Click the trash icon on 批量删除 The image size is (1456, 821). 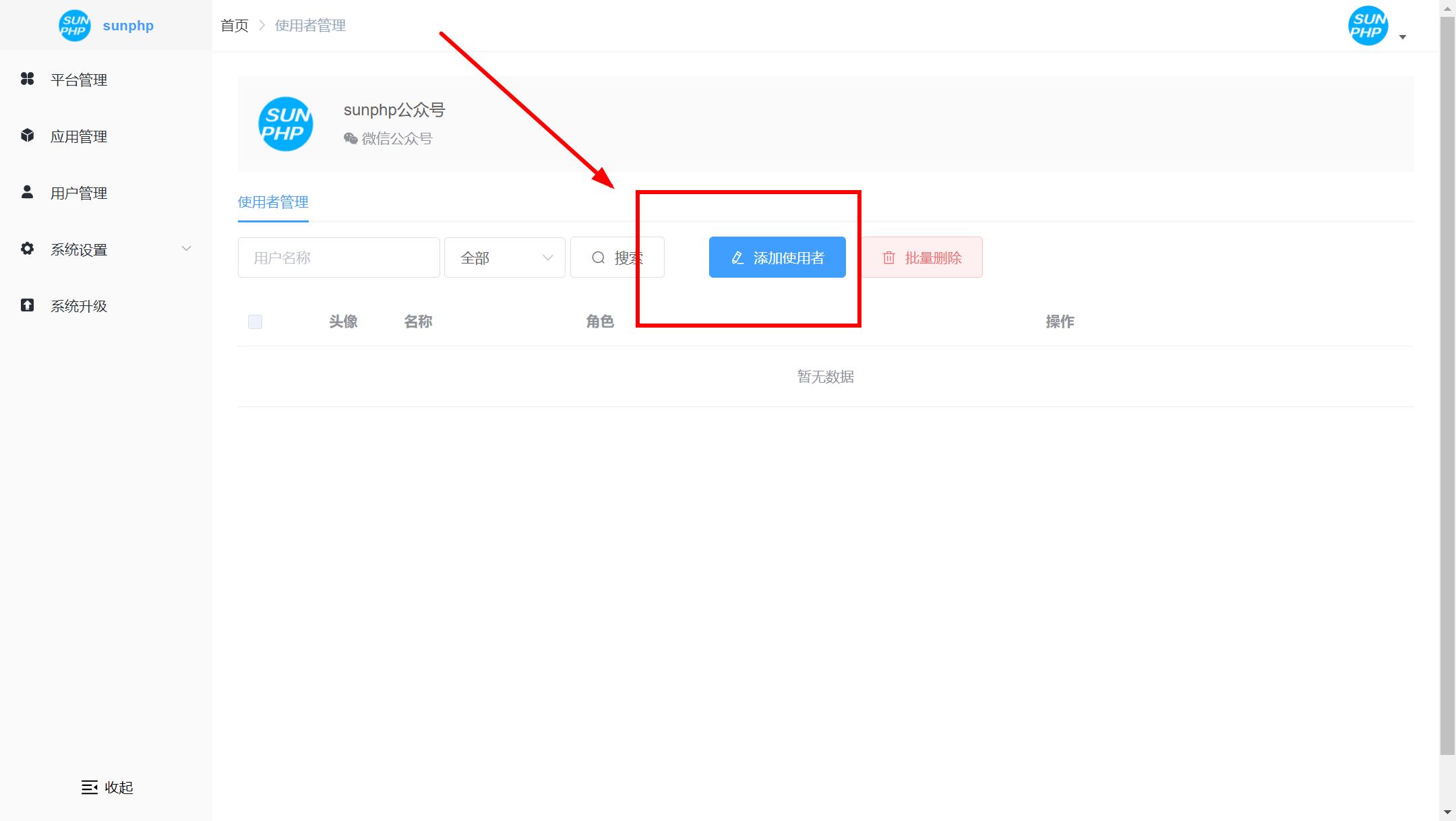point(889,258)
